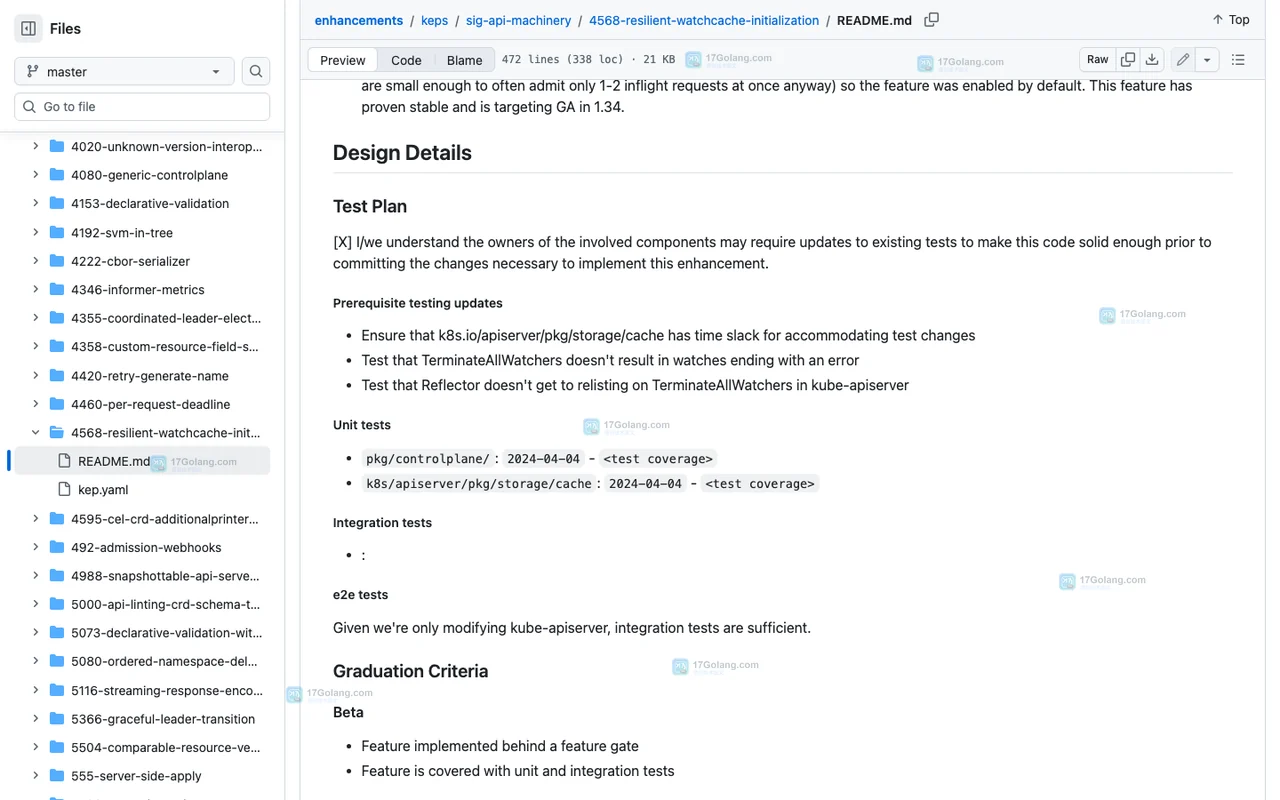The height and width of the screenshot is (800, 1280).
Task: Edit this file with pencil icon
Action: click(1183, 60)
